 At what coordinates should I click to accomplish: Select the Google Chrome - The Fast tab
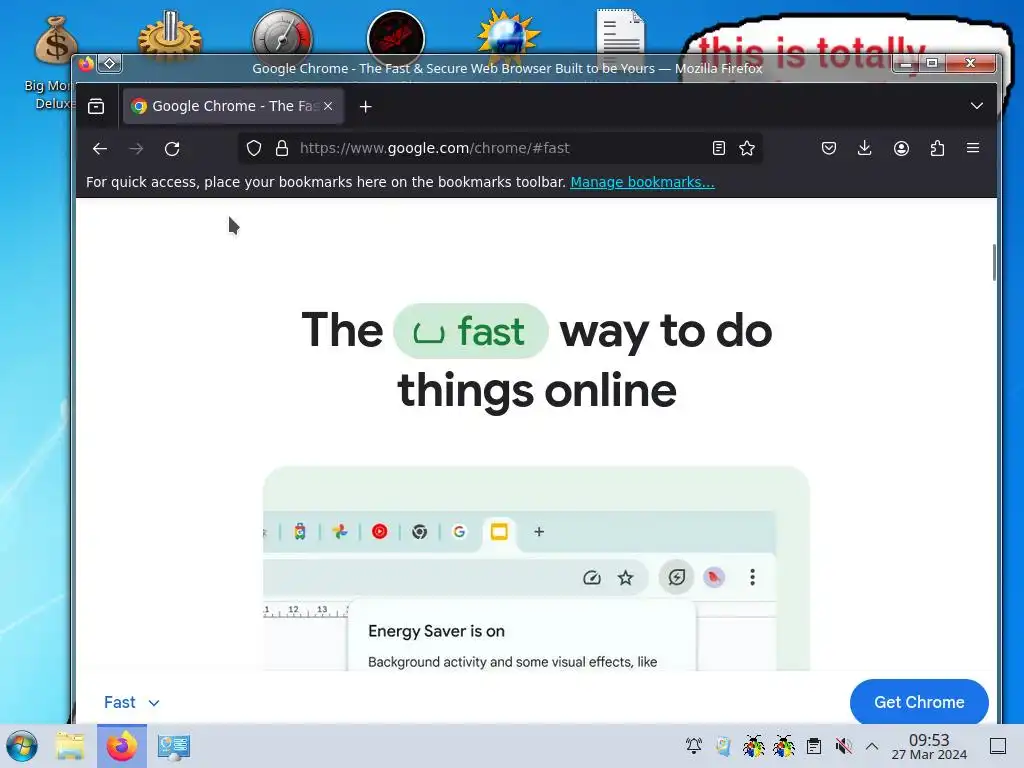233,106
